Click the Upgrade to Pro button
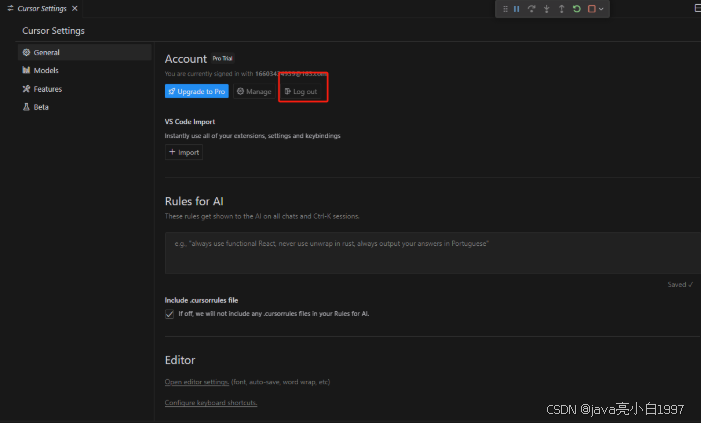 pyautogui.click(x=197, y=91)
